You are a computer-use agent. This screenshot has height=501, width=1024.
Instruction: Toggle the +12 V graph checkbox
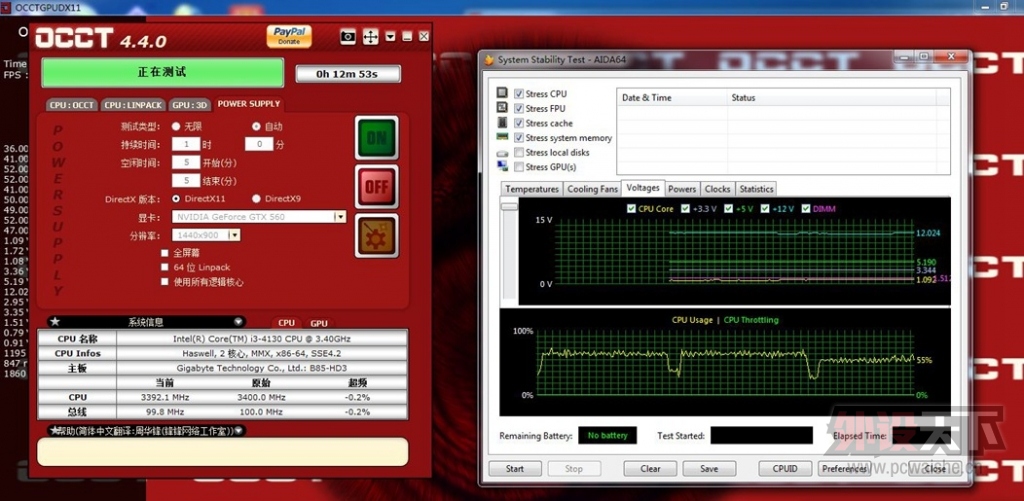coord(767,209)
